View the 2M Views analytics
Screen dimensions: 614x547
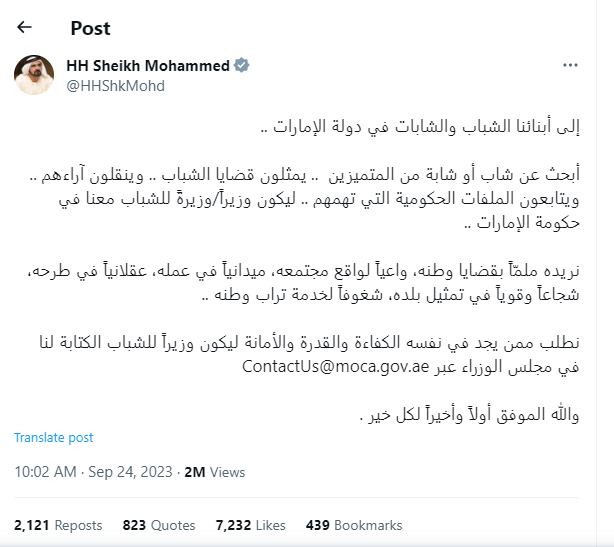[x=215, y=472]
